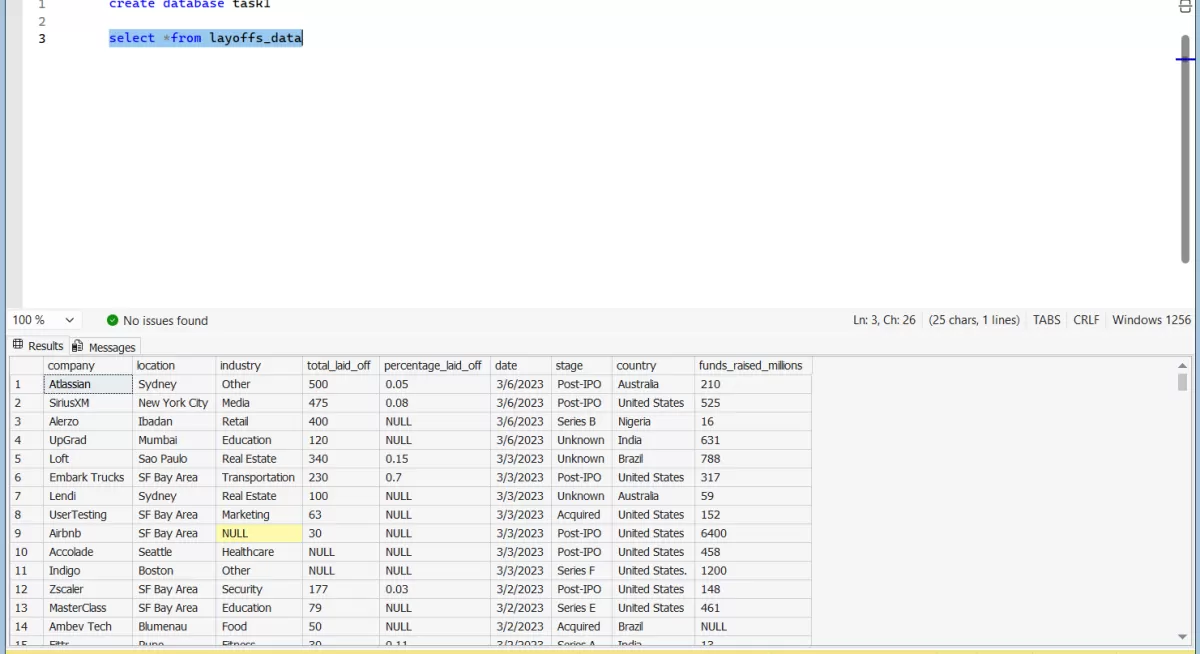Click the Atlassian cell in company column
The width and height of the screenshot is (1200, 654).
pos(70,384)
